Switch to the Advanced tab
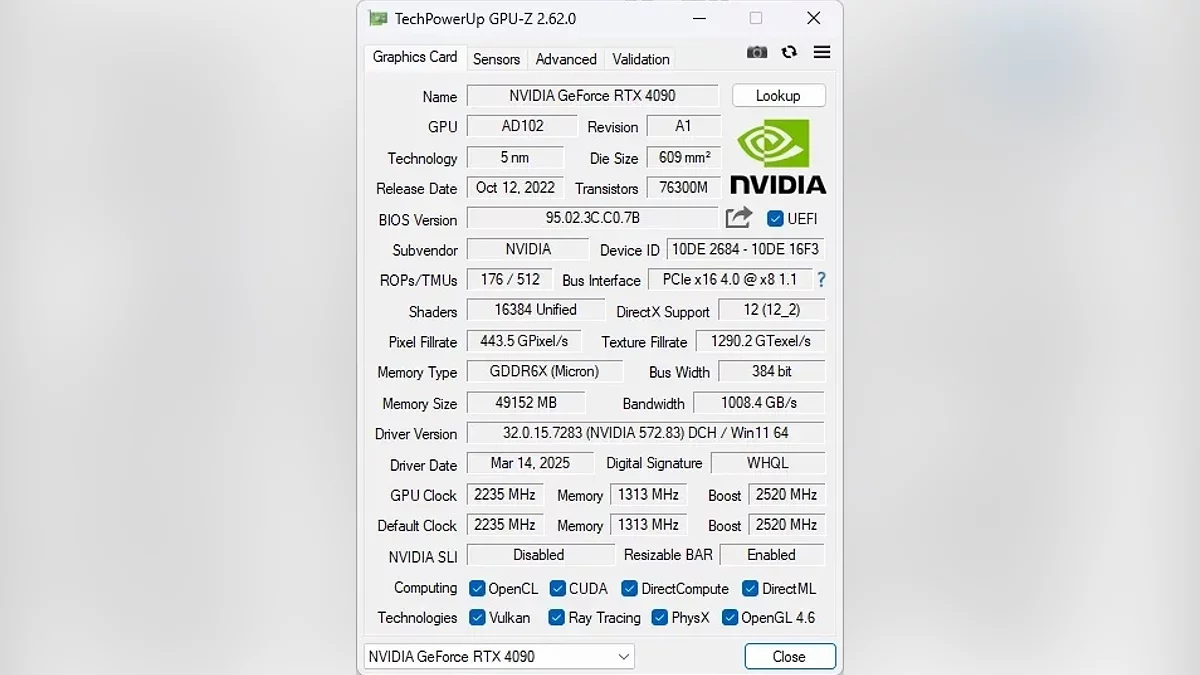 566,59
